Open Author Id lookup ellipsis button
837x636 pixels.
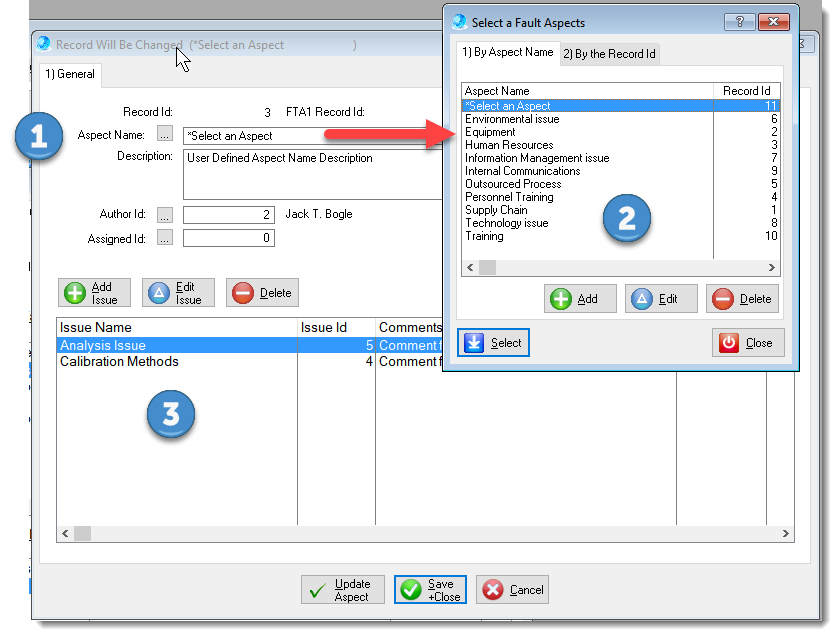pyautogui.click(x=165, y=215)
